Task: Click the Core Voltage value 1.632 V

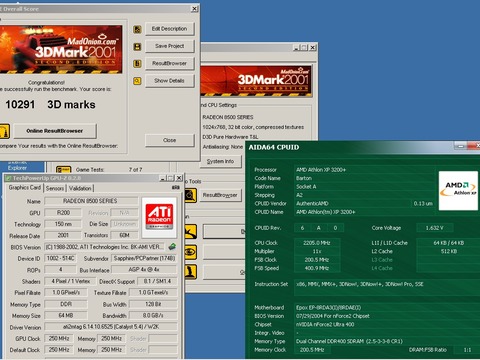Action: 435,228
